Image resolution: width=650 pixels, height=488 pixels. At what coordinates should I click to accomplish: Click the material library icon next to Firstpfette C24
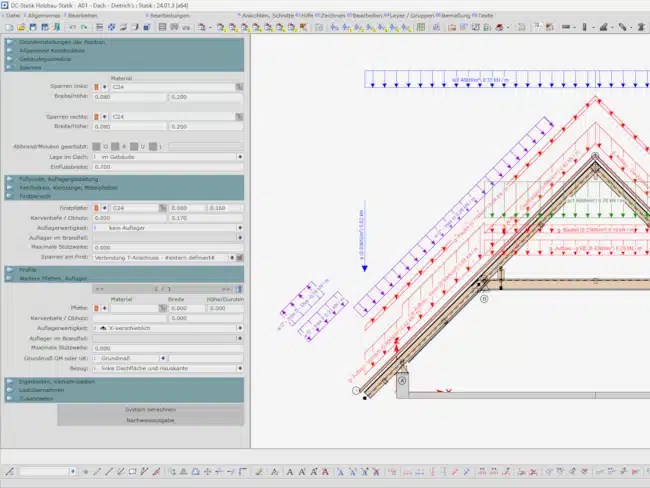[163, 208]
